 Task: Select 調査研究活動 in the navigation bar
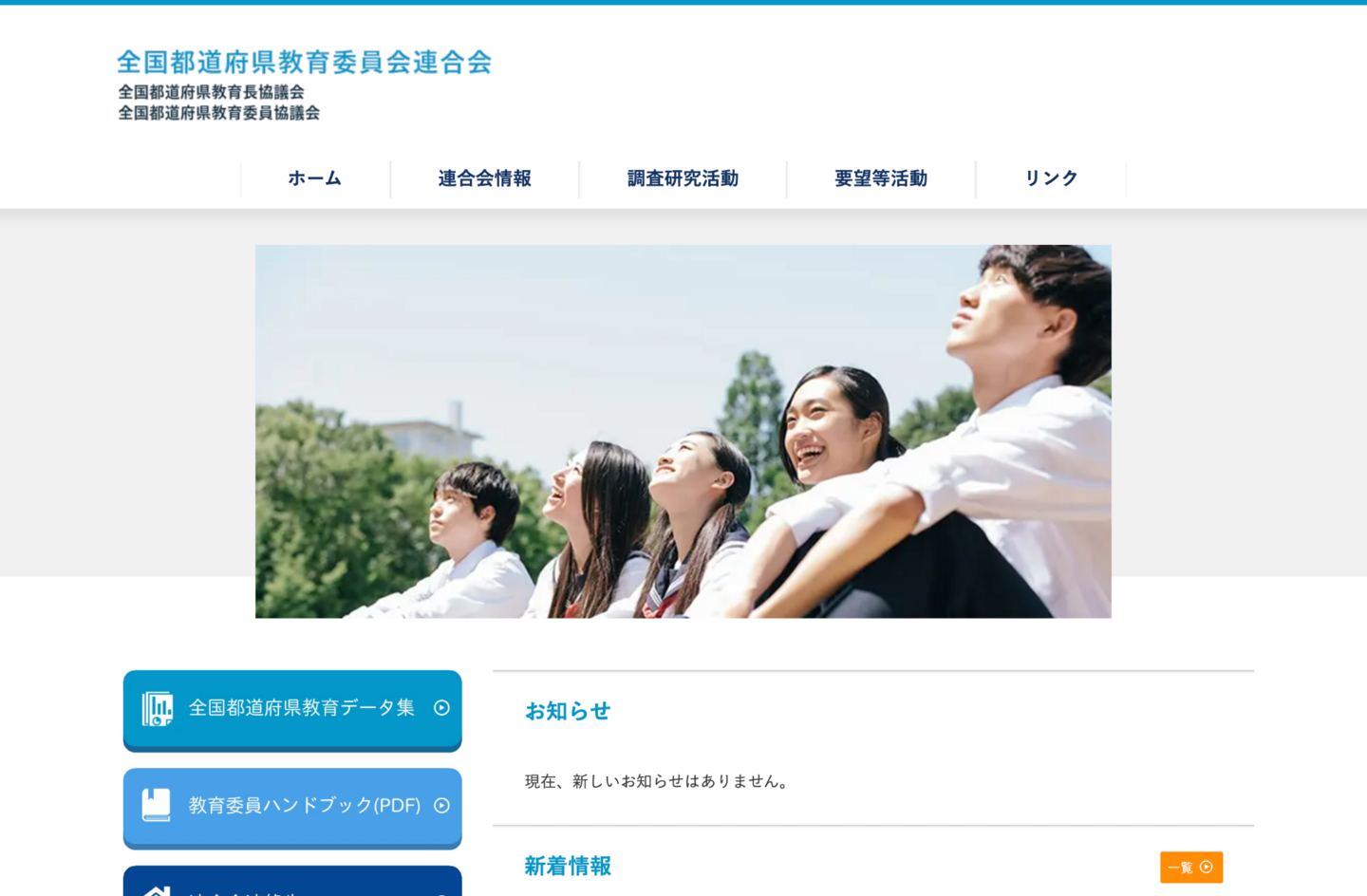pyautogui.click(x=683, y=178)
